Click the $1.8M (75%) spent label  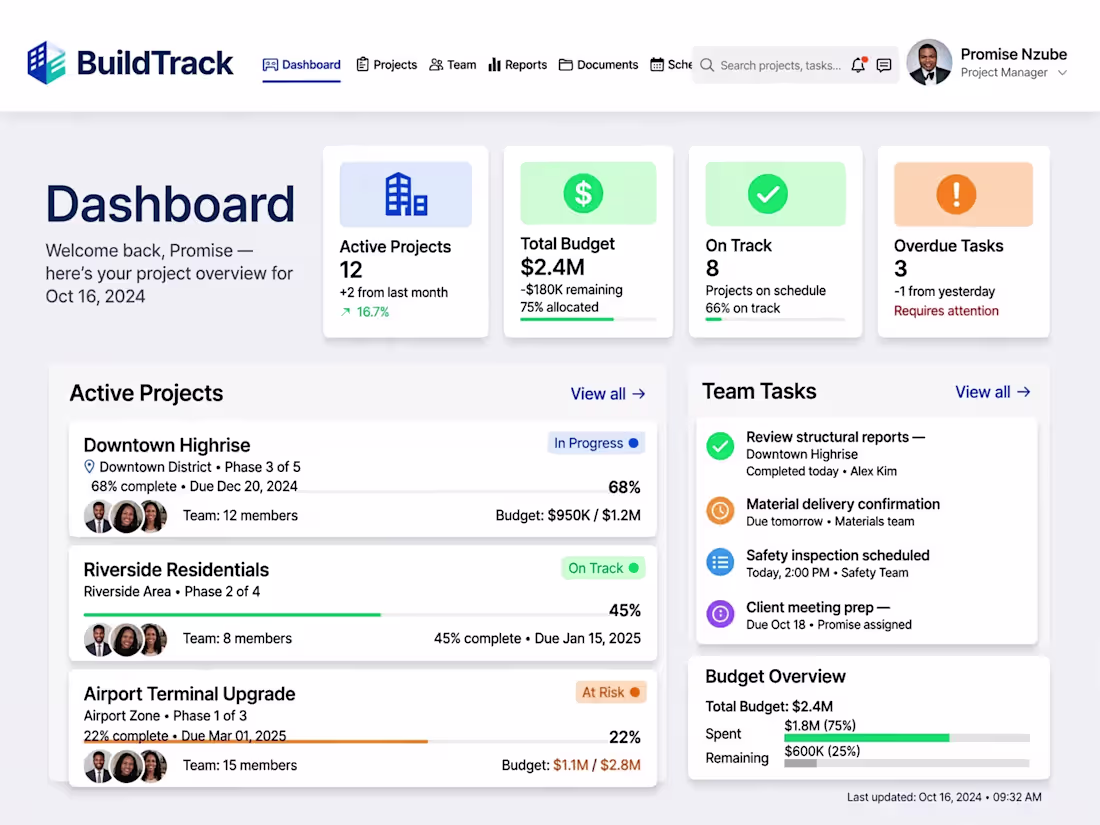tap(819, 725)
